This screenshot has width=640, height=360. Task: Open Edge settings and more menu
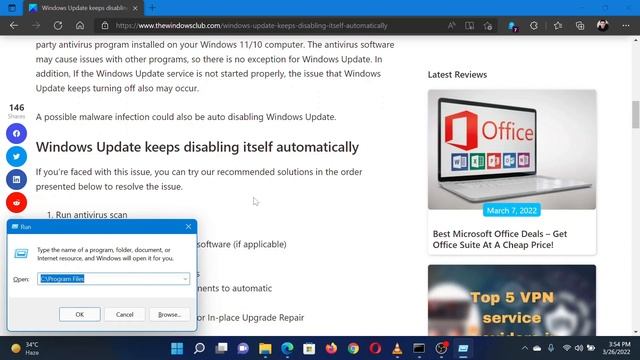[626, 26]
